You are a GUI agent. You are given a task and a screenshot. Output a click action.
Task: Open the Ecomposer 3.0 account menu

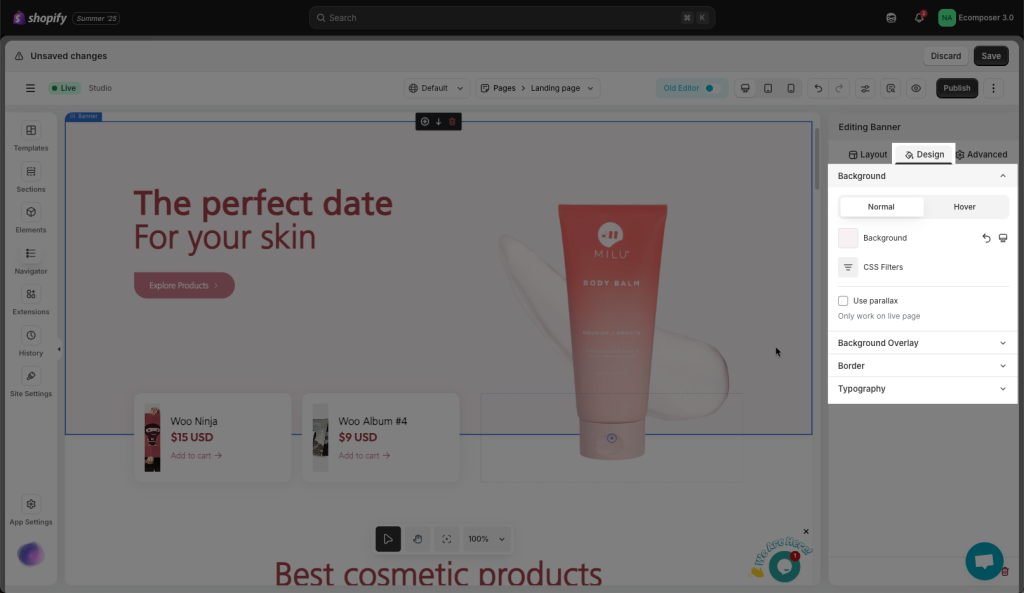tap(976, 18)
